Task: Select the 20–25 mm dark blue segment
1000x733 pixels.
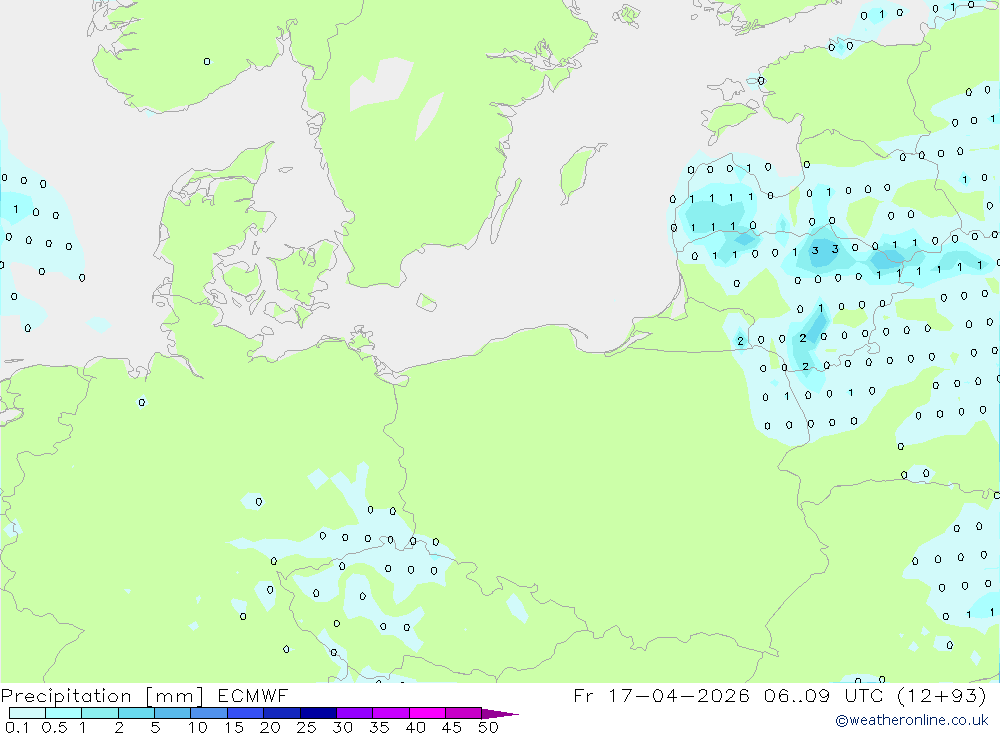Action: click(282, 713)
